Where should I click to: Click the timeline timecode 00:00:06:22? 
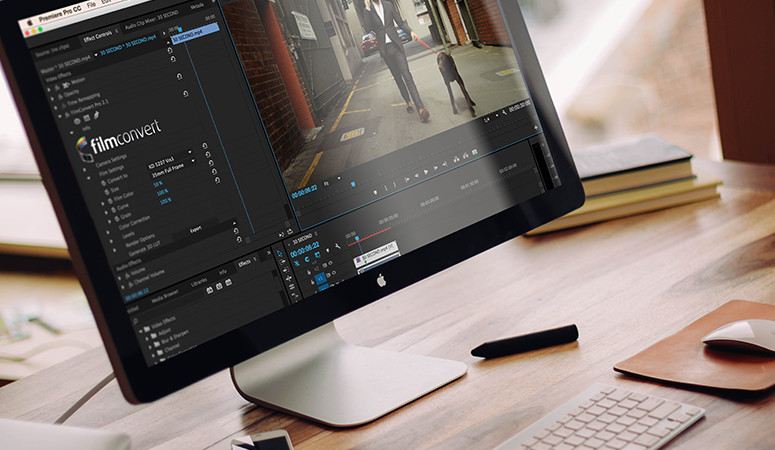(x=305, y=251)
